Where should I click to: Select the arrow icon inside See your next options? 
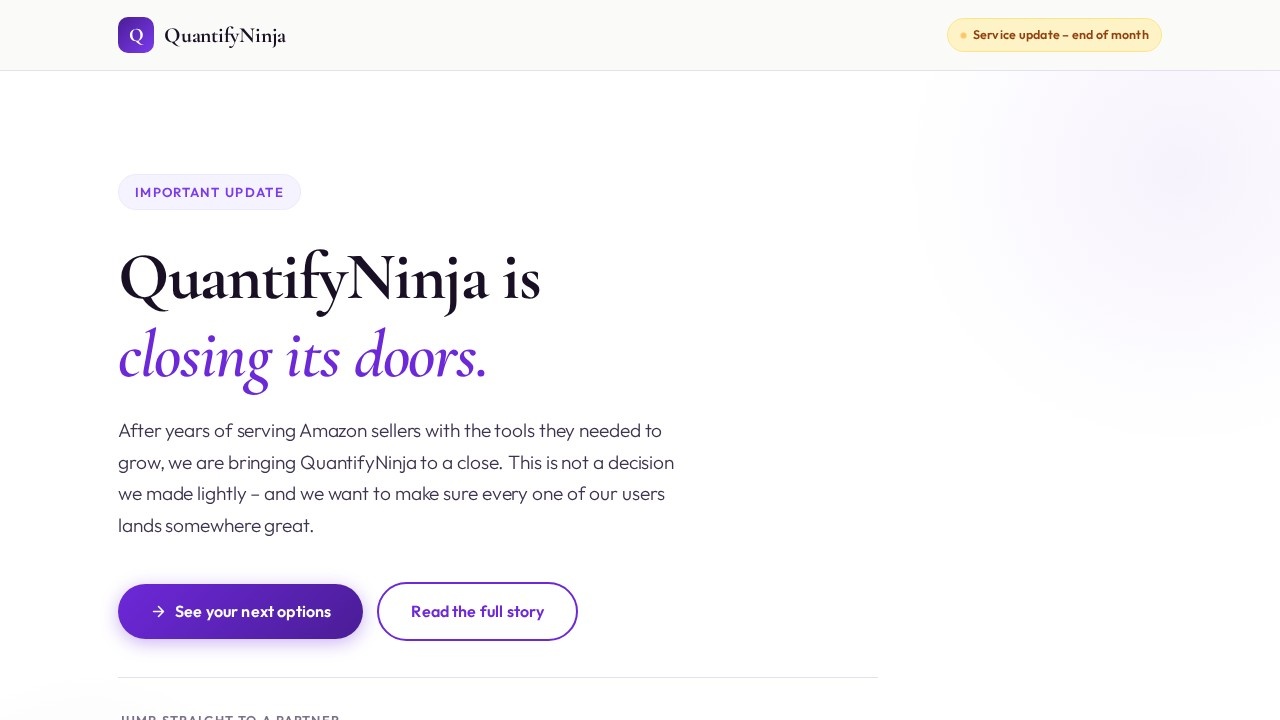[x=159, y=611]
